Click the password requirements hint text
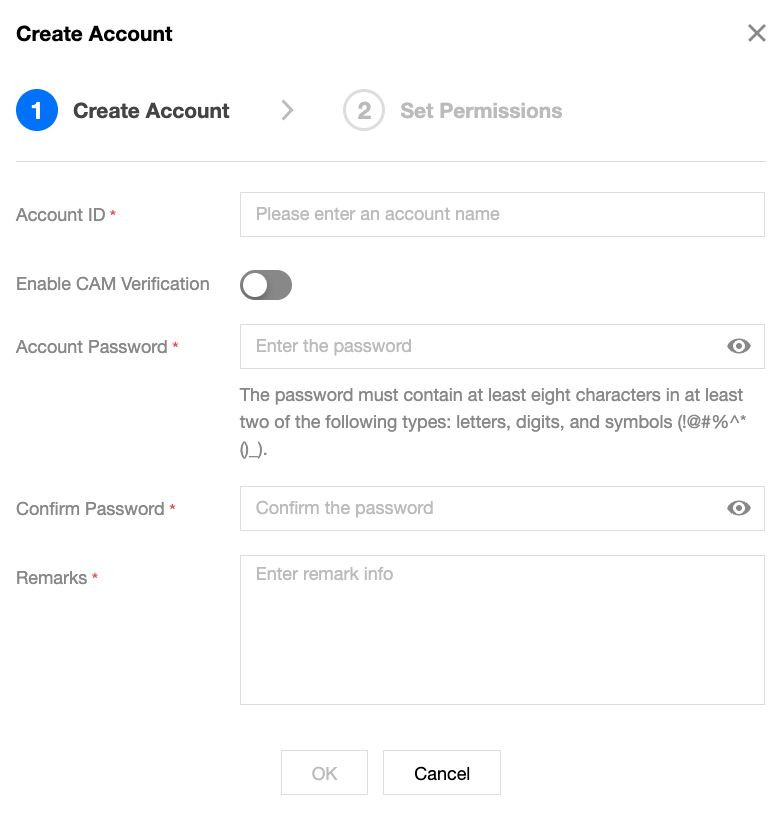Image resolution: width=784 pixels, height=822 pixels. point(492,422)
